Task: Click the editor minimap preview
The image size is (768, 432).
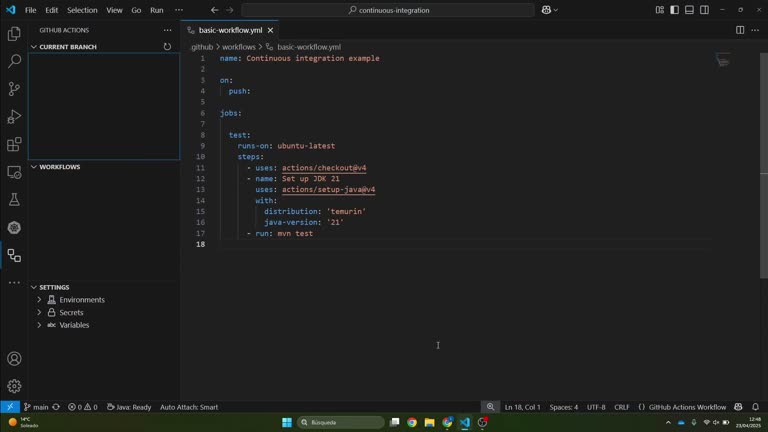Action: (723, 60)
